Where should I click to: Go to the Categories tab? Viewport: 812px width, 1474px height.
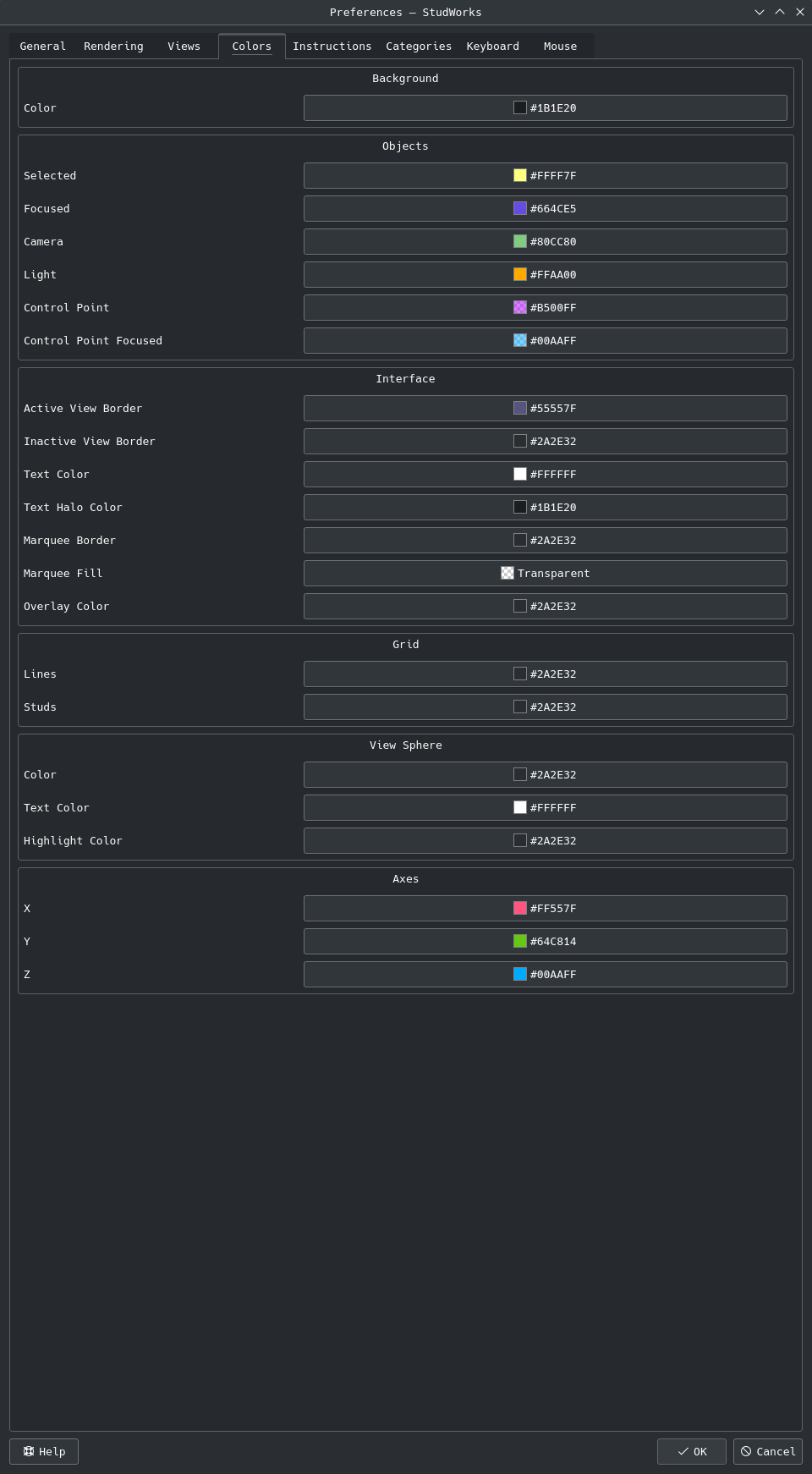tap(419, 47)
